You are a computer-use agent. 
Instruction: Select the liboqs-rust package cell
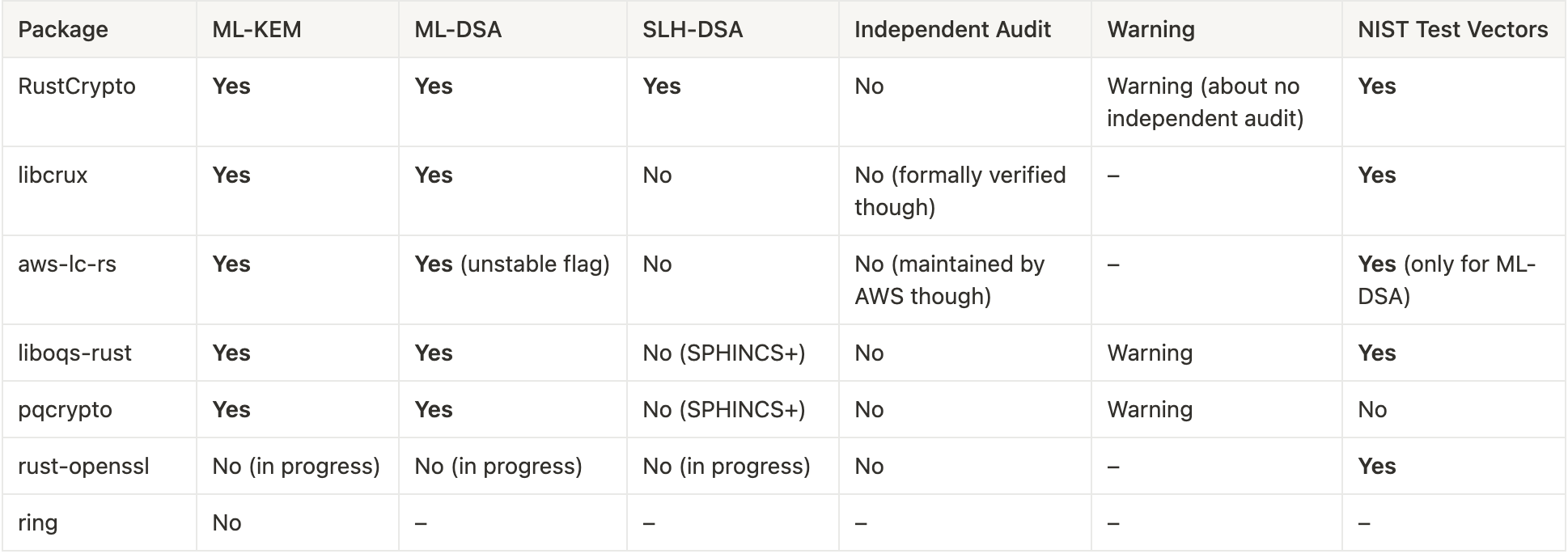(74, 353)
